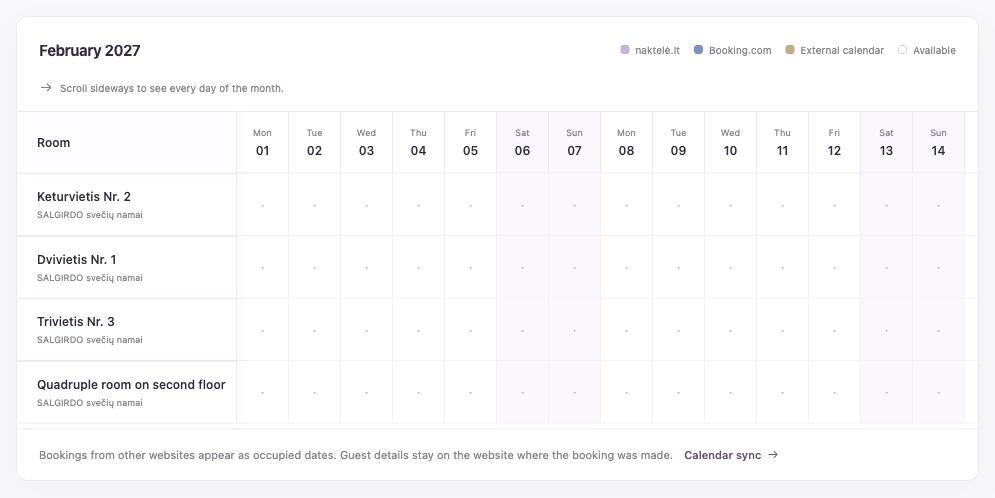Select the Keturvietis Nr. 2 room row
The width and height of the screenshot is (995, 498).
[127, 205]
